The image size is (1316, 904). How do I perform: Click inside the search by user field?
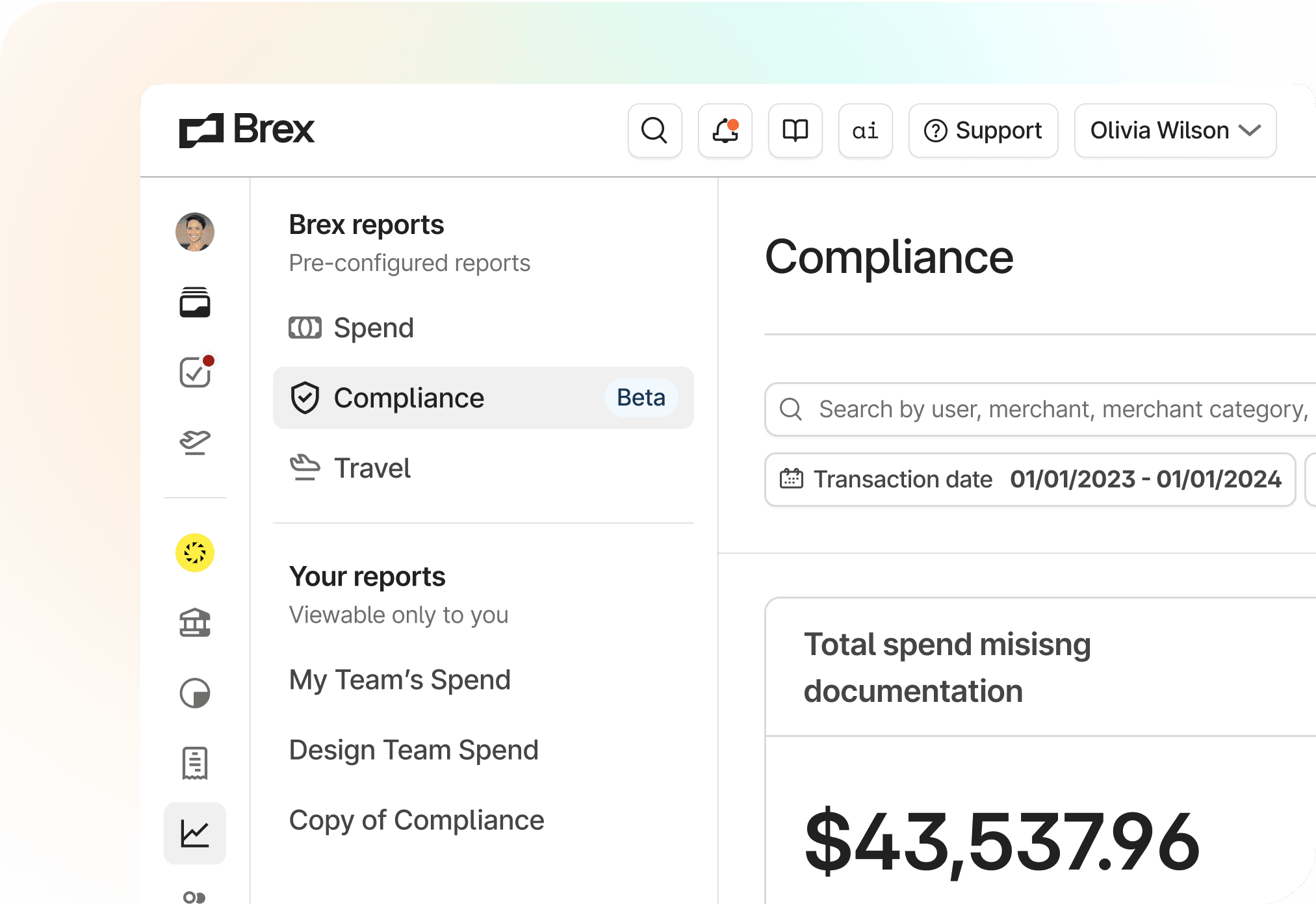tap(1040, 409)
